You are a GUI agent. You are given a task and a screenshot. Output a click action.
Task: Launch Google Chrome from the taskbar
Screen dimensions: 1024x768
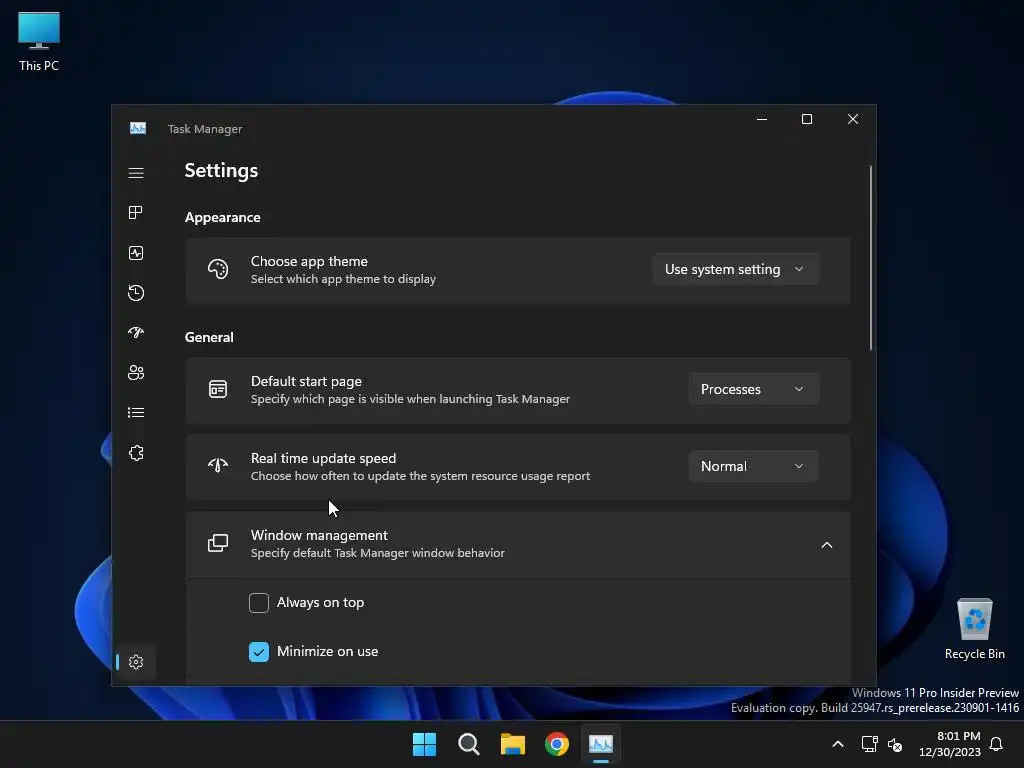[x=557, y=744]
